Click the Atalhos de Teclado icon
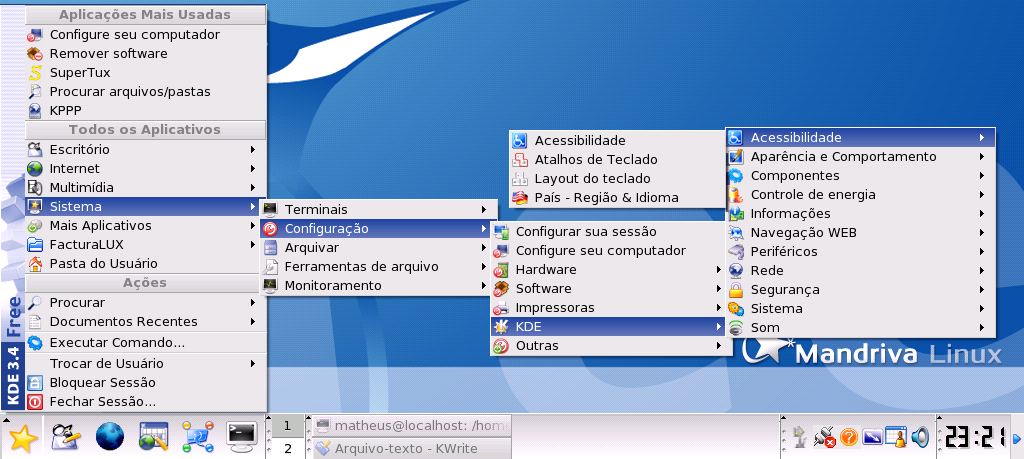 [x=520, y=159]
